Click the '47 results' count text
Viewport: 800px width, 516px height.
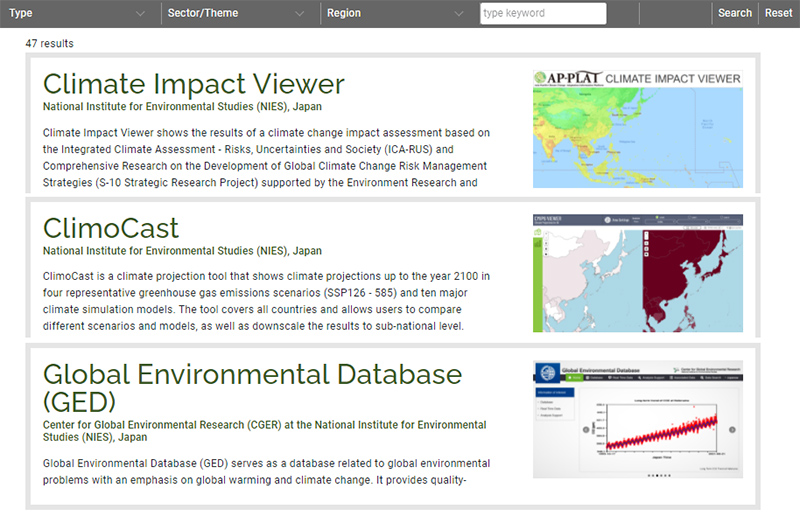49,44
